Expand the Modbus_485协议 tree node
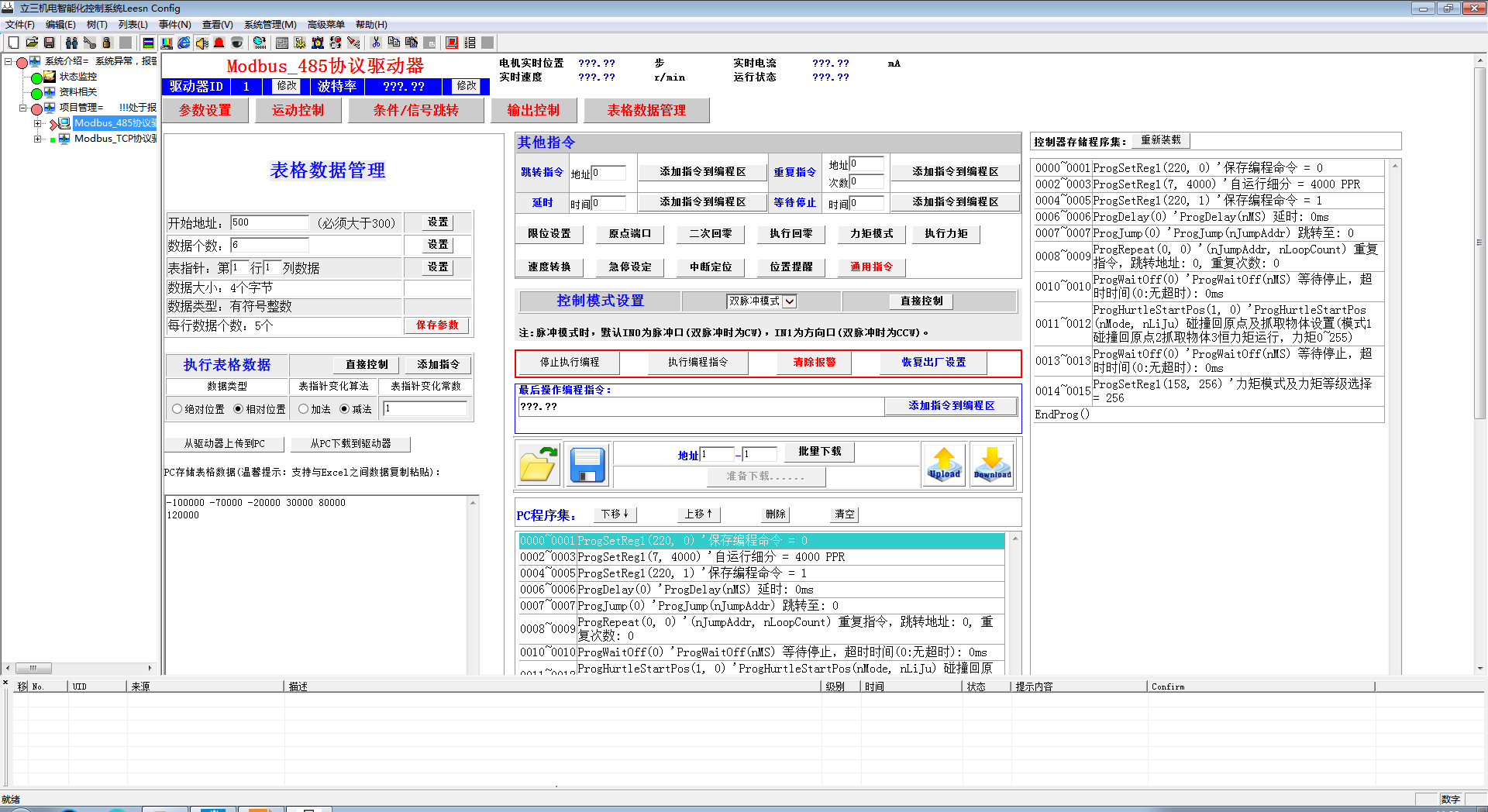The width and height of the screenshot is (1488, 812). (x=38, y=123)
